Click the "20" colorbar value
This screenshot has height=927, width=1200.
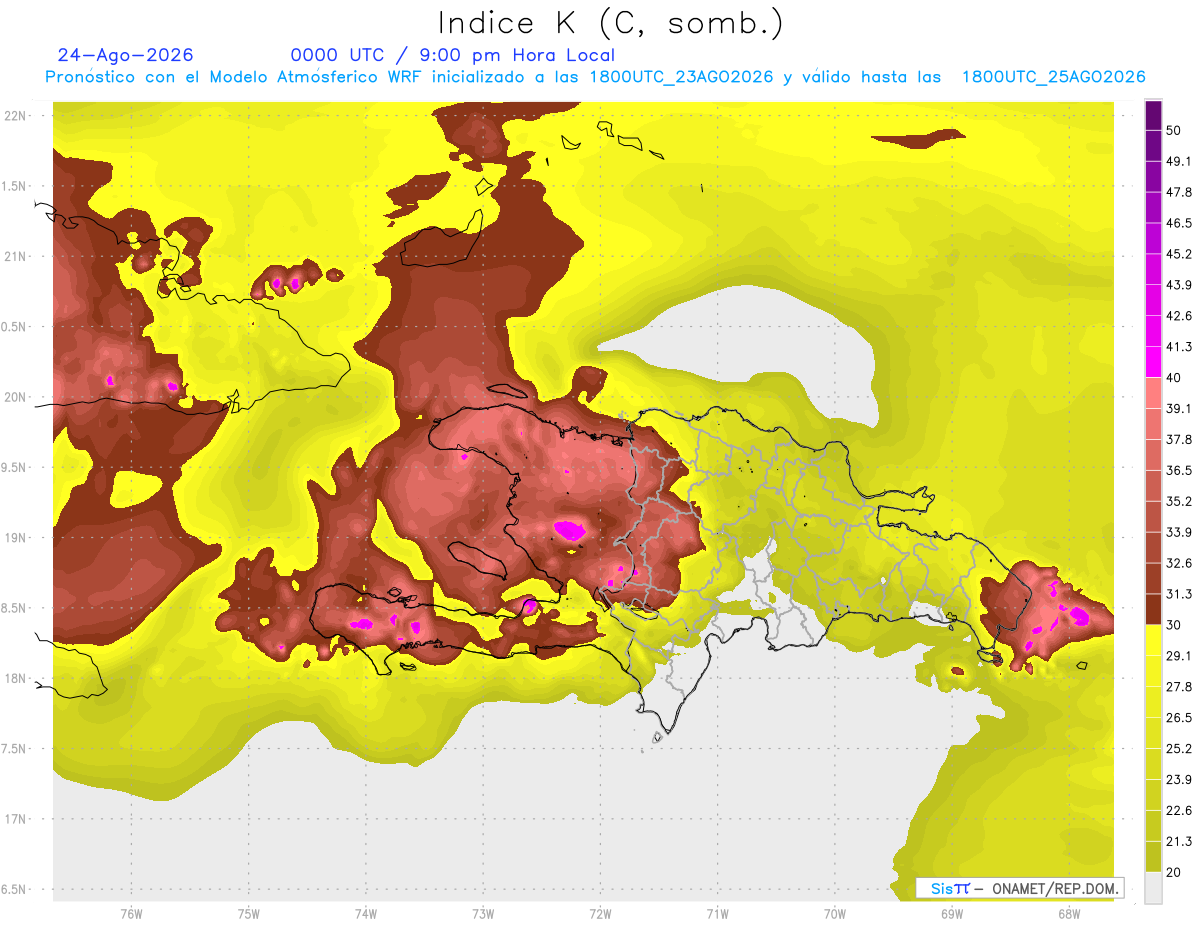1174,872
